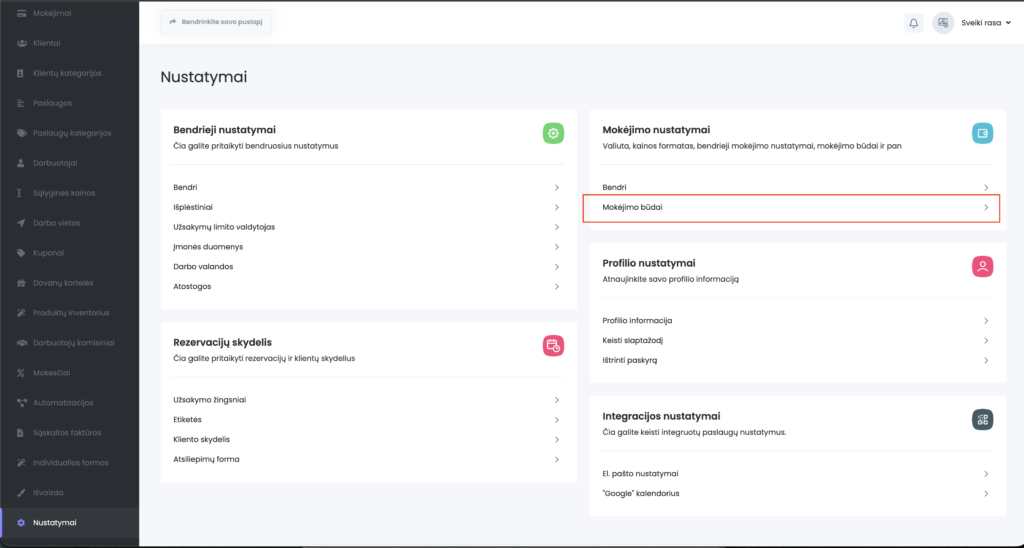Click the pink Profilio nustatymai user icon
This screenshot has width=1024, height=548.
(982, 266)
